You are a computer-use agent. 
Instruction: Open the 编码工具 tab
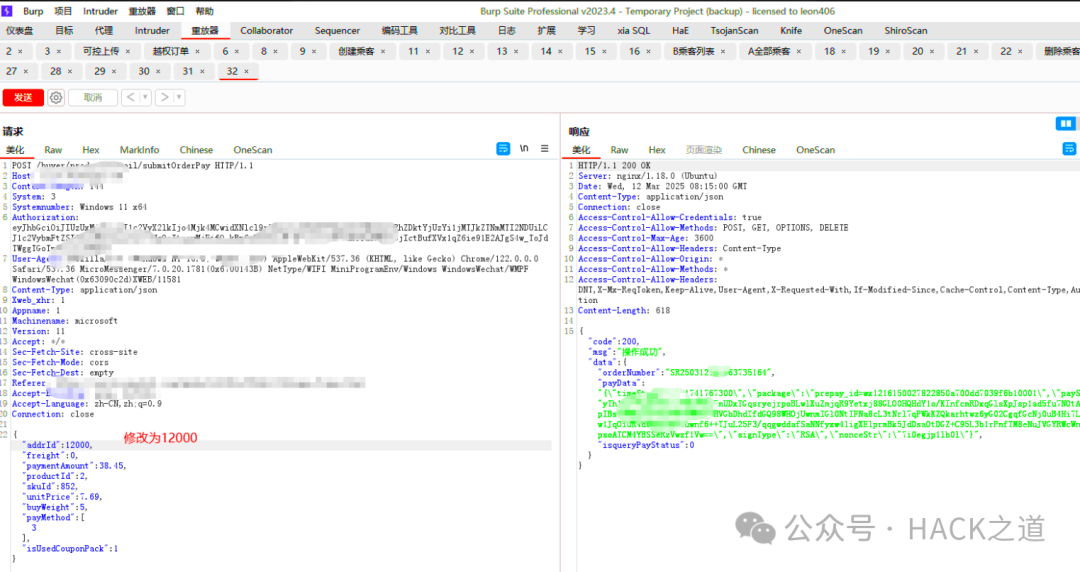pyautogui.click(x=399, y=31)
